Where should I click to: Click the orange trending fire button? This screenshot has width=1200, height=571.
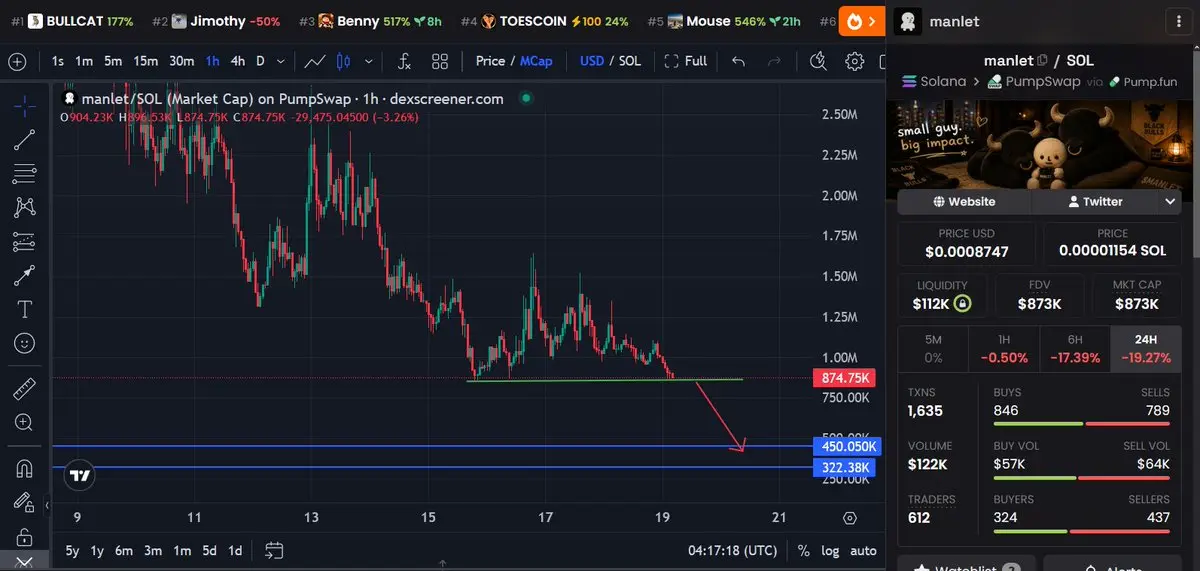click(x=861, y=21)
